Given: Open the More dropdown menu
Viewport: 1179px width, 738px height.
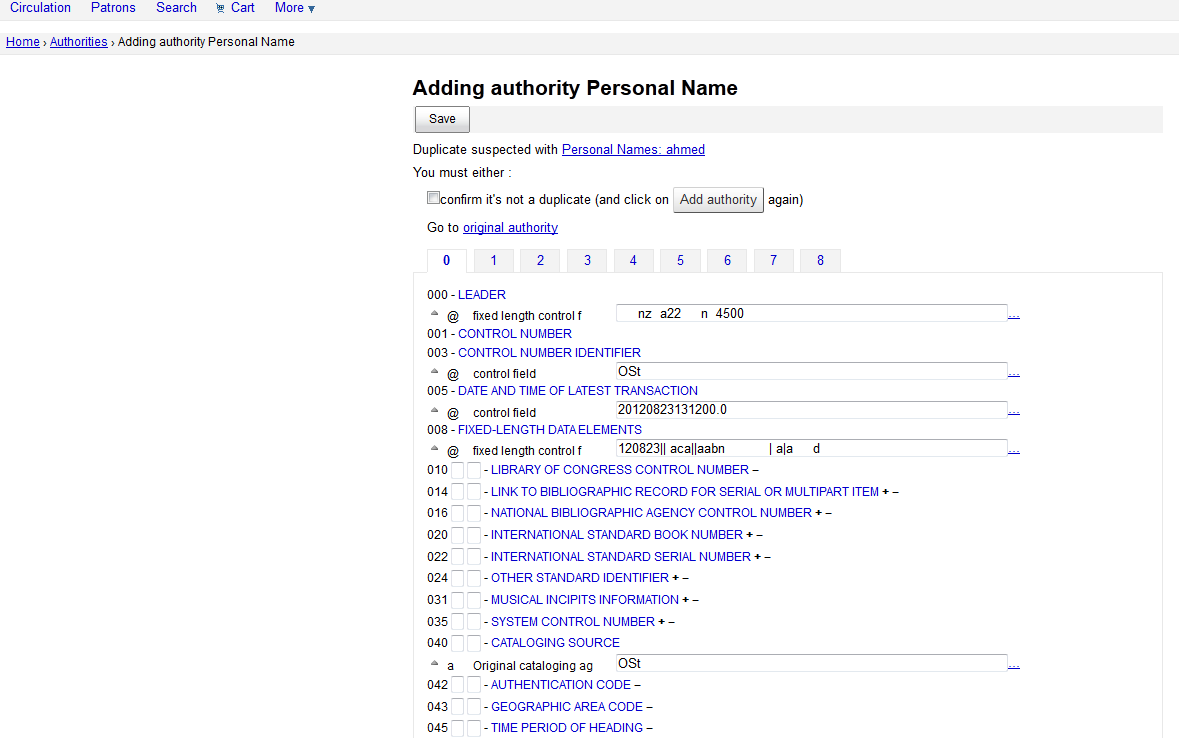Looking at the screenshot, I should point(294,8).
